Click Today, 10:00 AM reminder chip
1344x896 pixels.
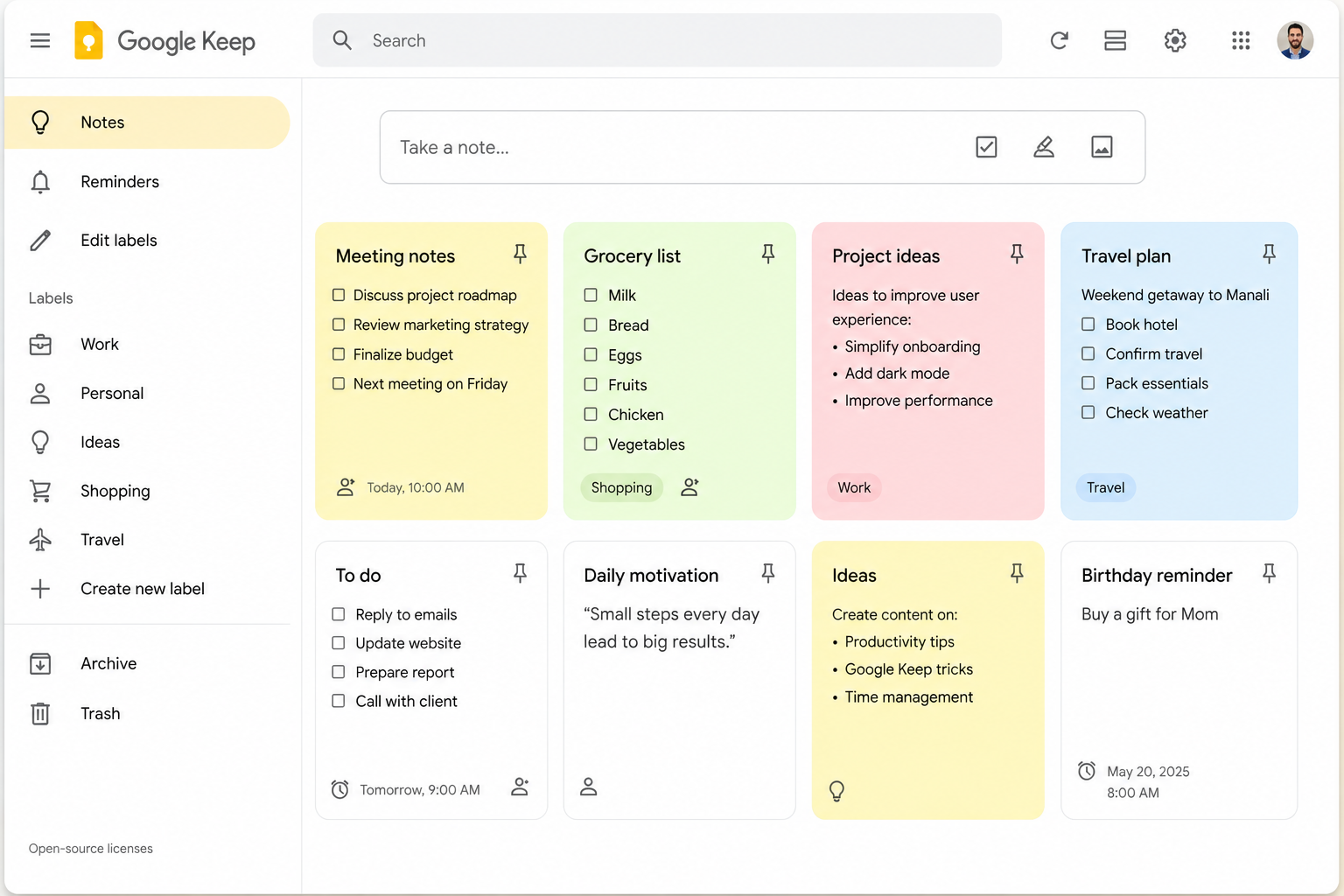(x=416, y=487)
